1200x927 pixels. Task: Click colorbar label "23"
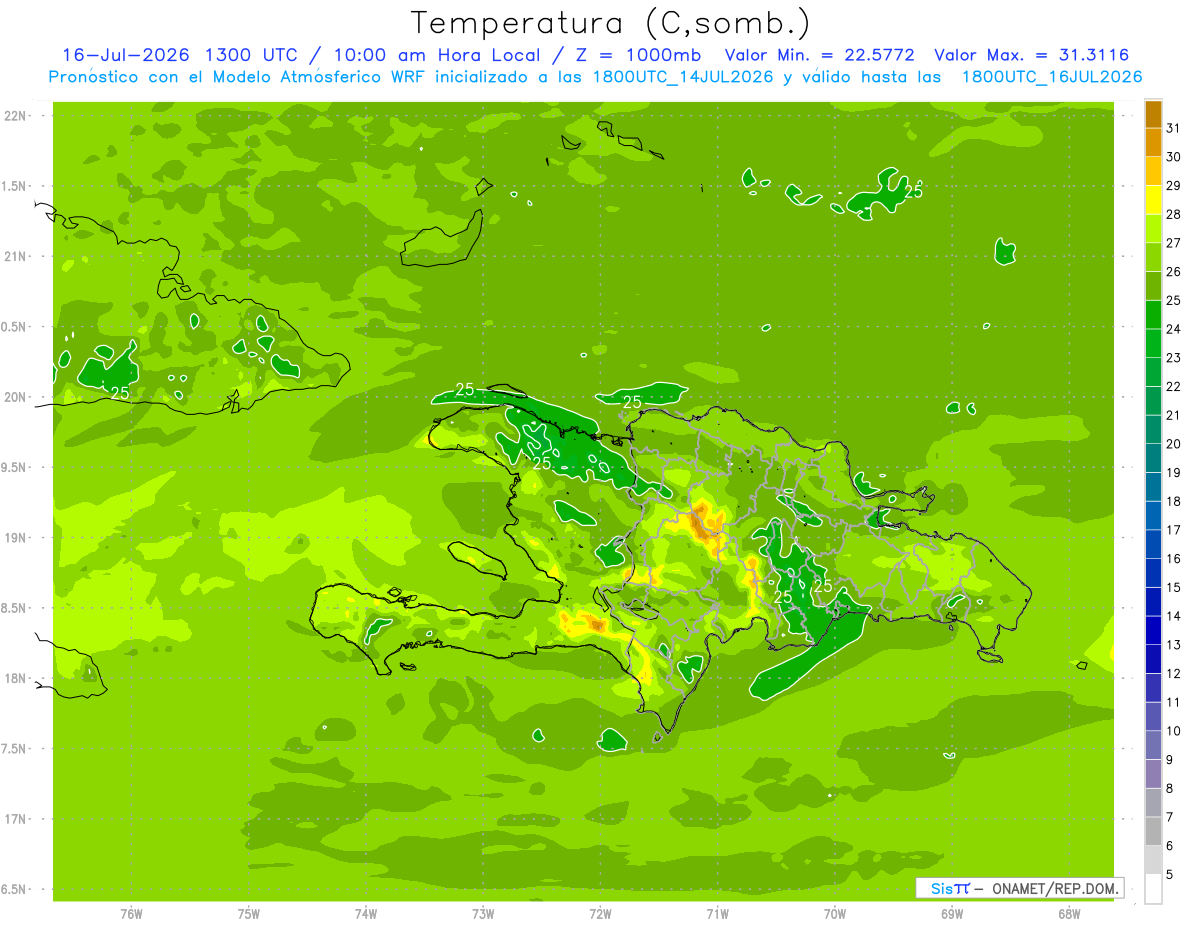pyautogui.click(x=1174, y=358)
